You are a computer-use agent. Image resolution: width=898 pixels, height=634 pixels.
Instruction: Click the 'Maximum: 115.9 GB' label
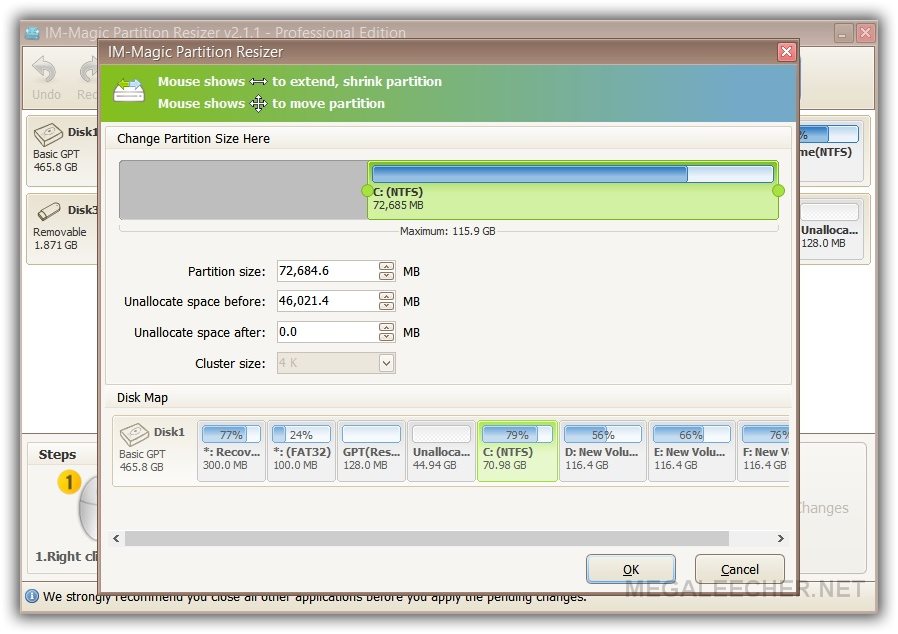pos(448,231)
